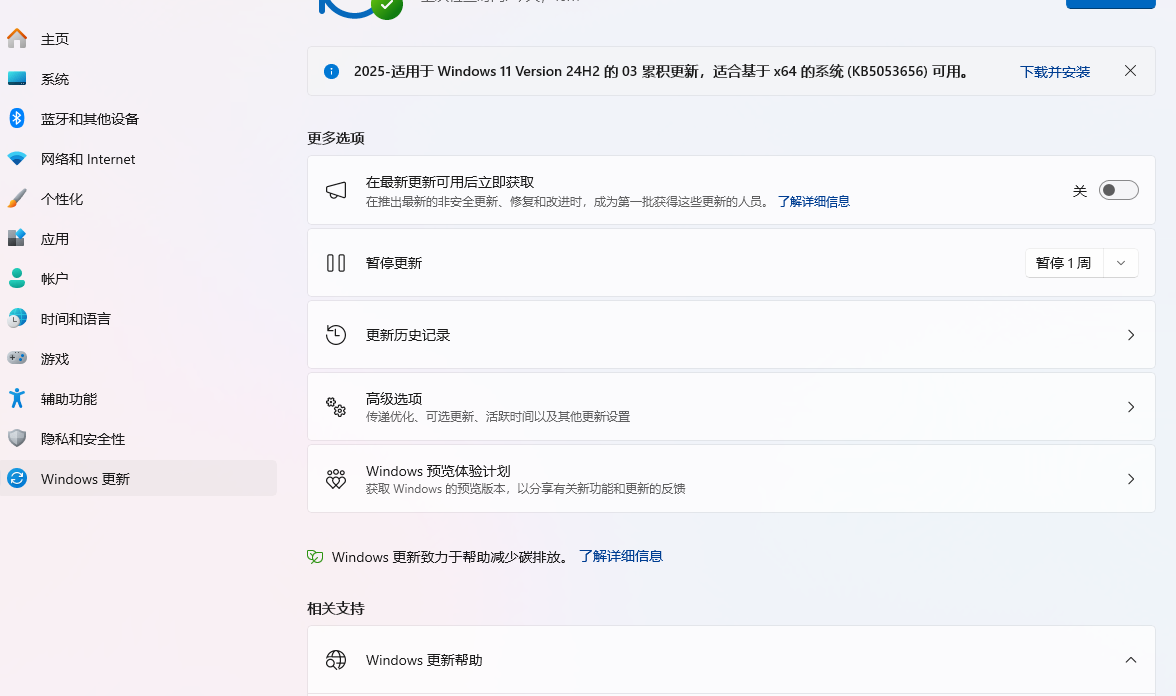
Task: Click the 更新历史记录 row title
Action: pyautogui.click(x=408, y=335)
